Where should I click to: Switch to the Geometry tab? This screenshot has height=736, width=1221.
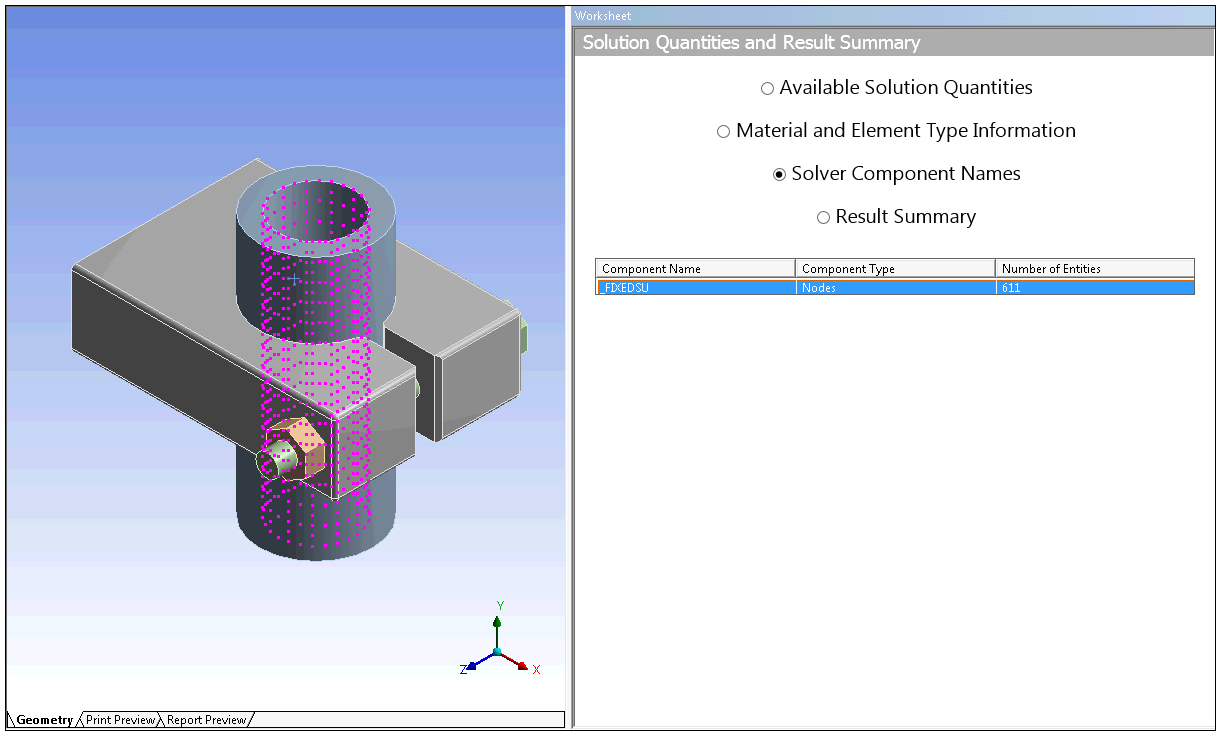tap(44, 720)
